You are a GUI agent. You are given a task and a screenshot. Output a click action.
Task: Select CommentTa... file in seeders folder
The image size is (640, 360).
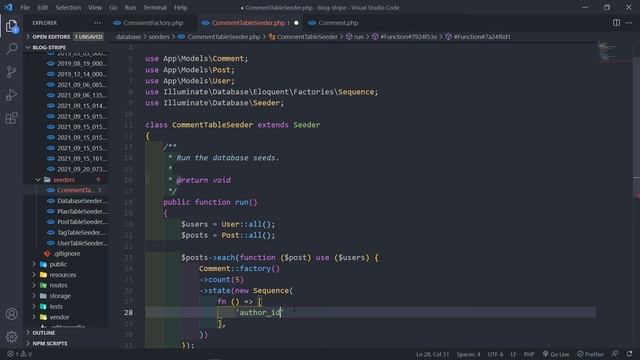click(76, 190)
